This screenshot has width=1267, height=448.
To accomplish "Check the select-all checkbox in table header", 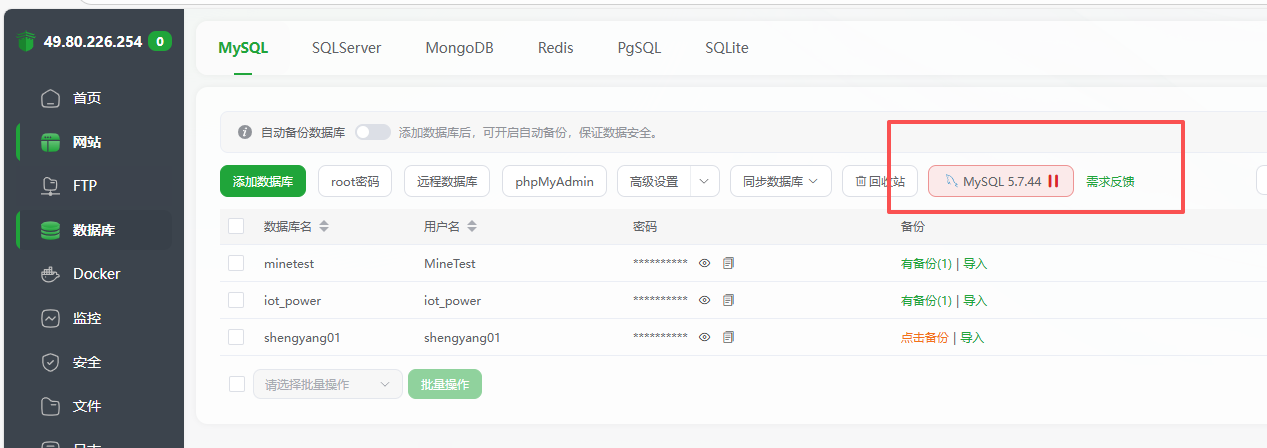I will (x=236, y=226).
